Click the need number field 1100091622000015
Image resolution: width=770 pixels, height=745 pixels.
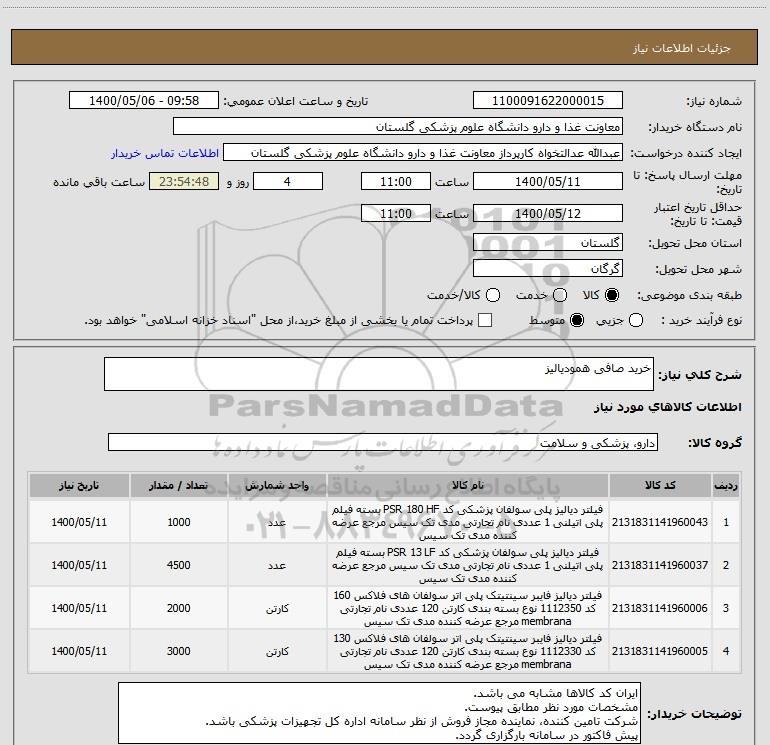click(x=548, y=101)
